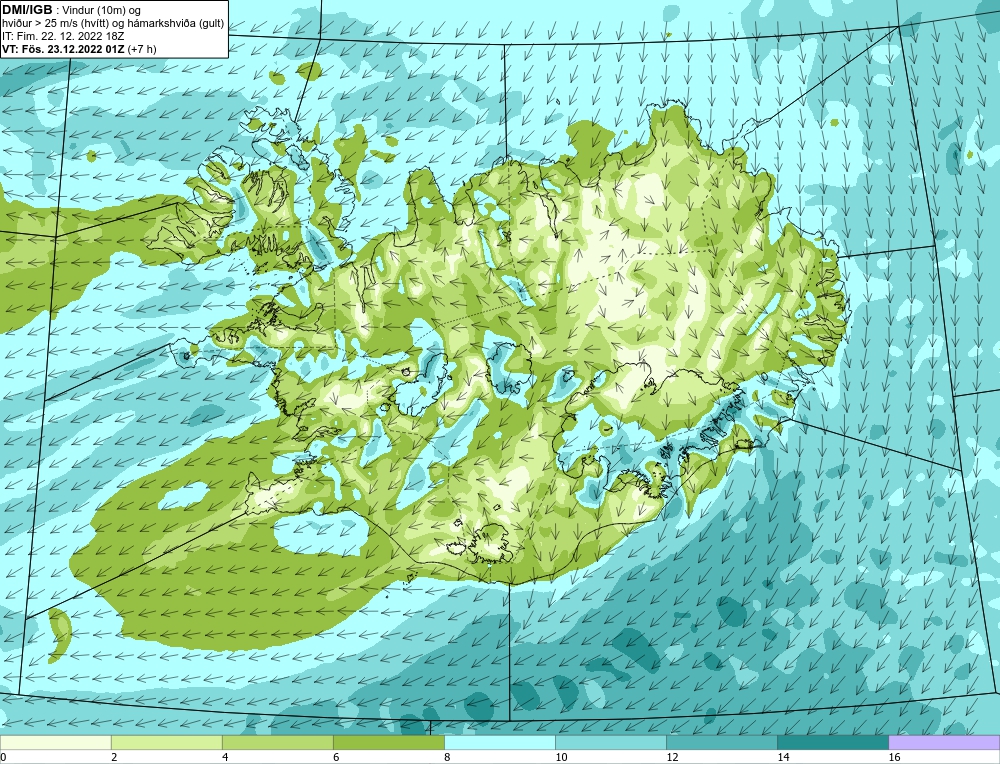Click the 10–12 m/s light teal legend swatch

click(610, 742)
